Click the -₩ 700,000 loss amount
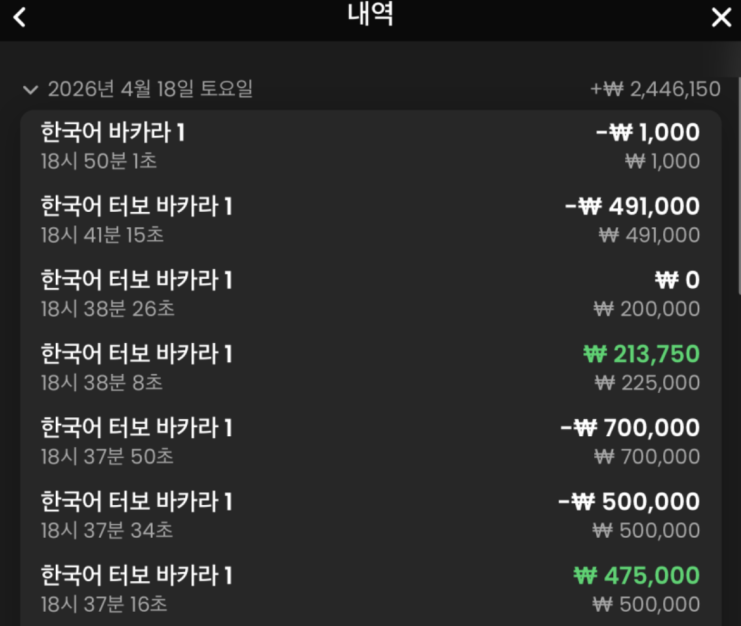The image size is (741, 626). pos(630,429)
